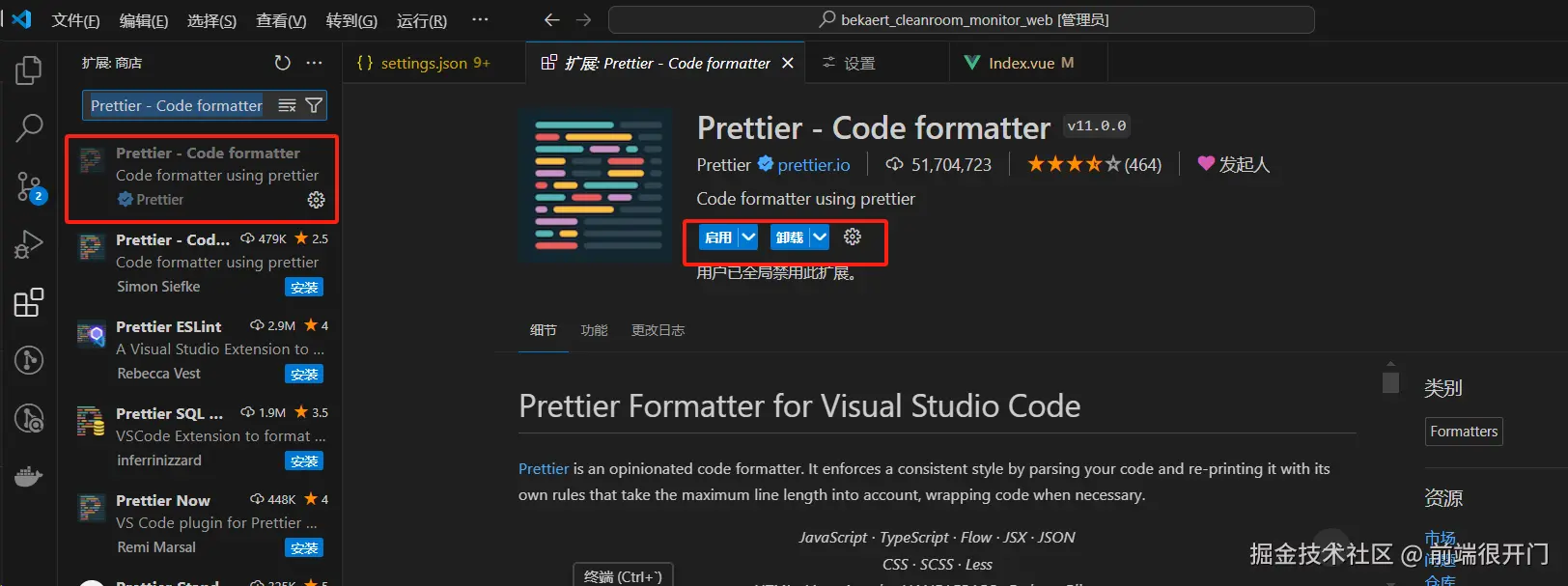This screenshot has width=1568, height=586.
Task: Open the View menu
Action: click(281, 20)
